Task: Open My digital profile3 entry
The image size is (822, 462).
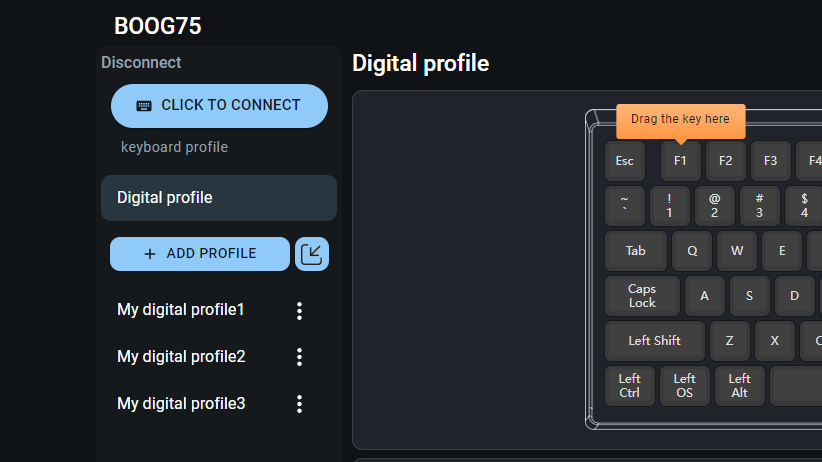Action: (181, 404)
